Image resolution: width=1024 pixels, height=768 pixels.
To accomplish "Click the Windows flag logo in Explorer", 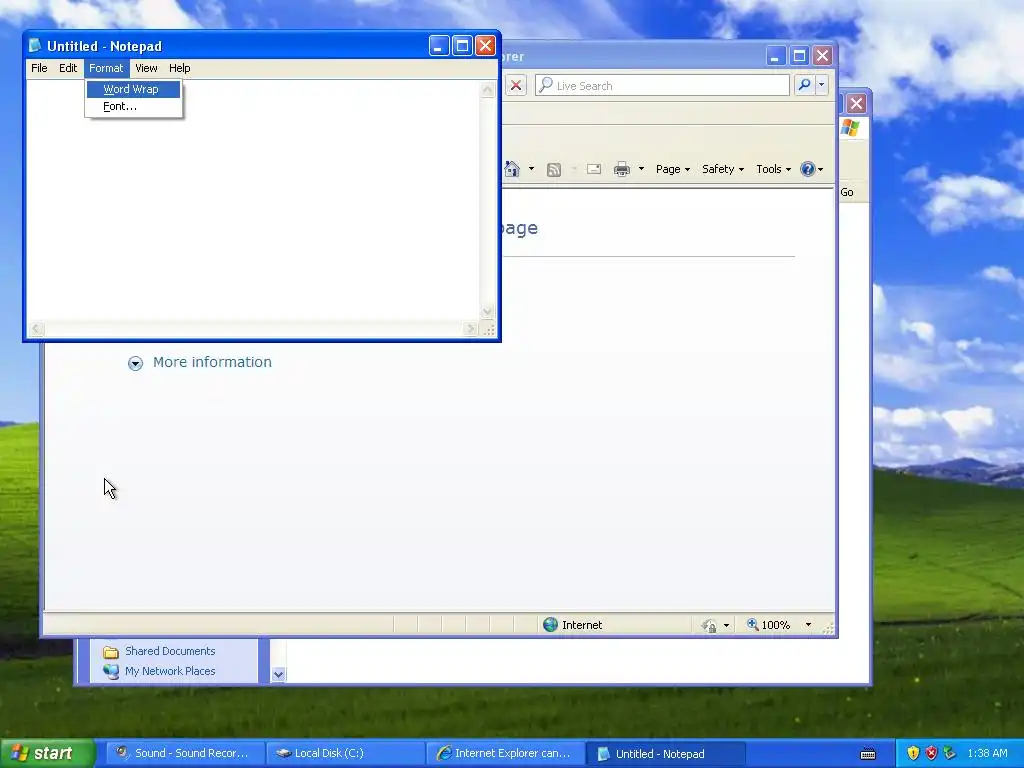I will coord(850,127).
